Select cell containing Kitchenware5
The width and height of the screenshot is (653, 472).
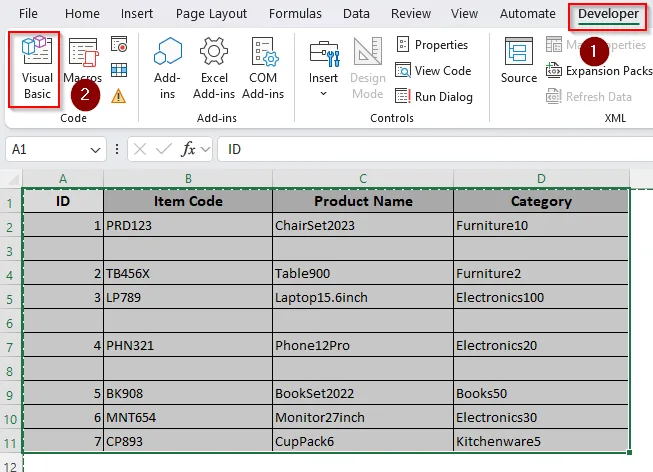pos(541,441)
